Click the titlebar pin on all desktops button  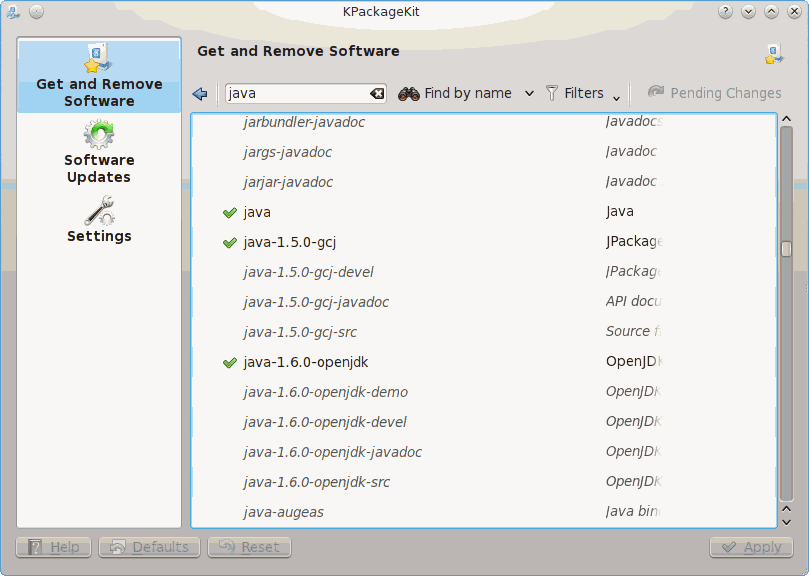pyautogui.click(x=36, y=11)
